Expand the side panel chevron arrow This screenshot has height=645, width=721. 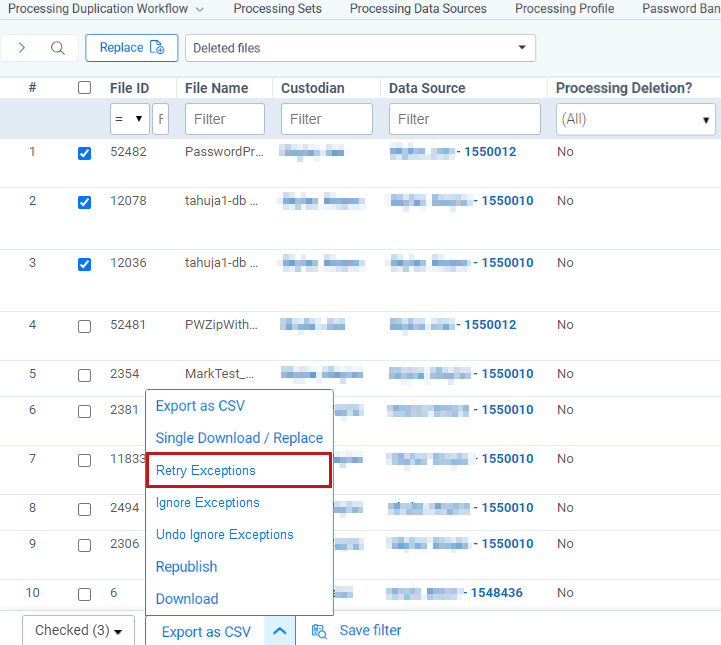(22, 48)
